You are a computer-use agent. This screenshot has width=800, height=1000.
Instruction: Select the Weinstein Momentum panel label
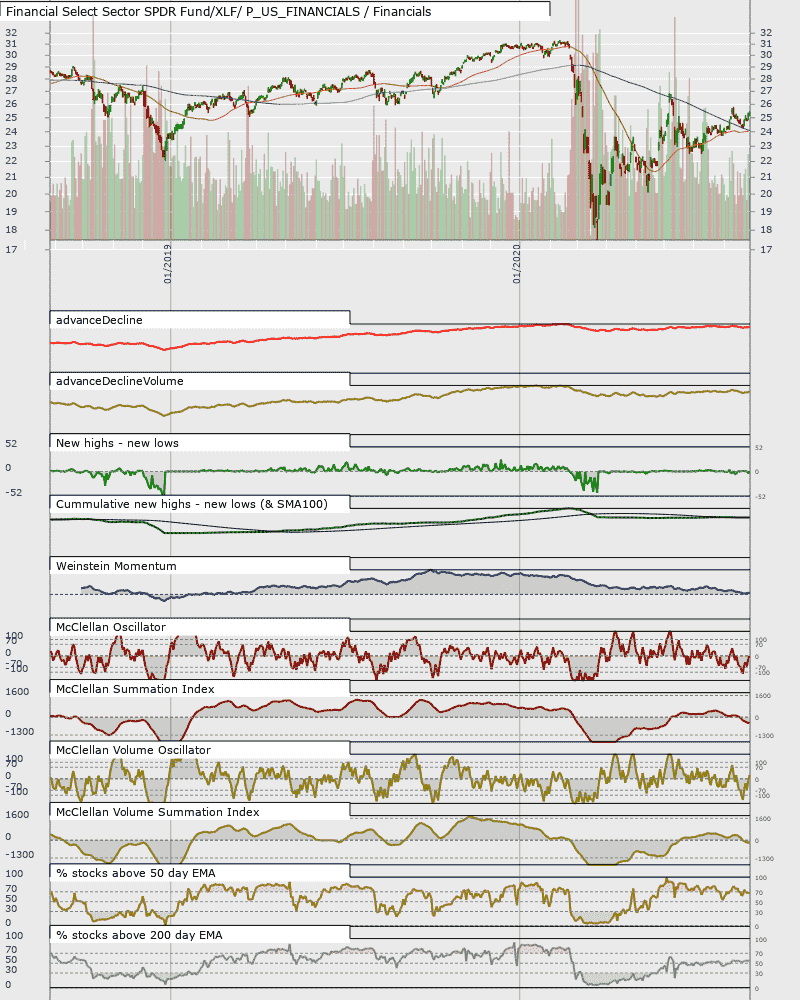pyautogui.click(x=116, y=566)
